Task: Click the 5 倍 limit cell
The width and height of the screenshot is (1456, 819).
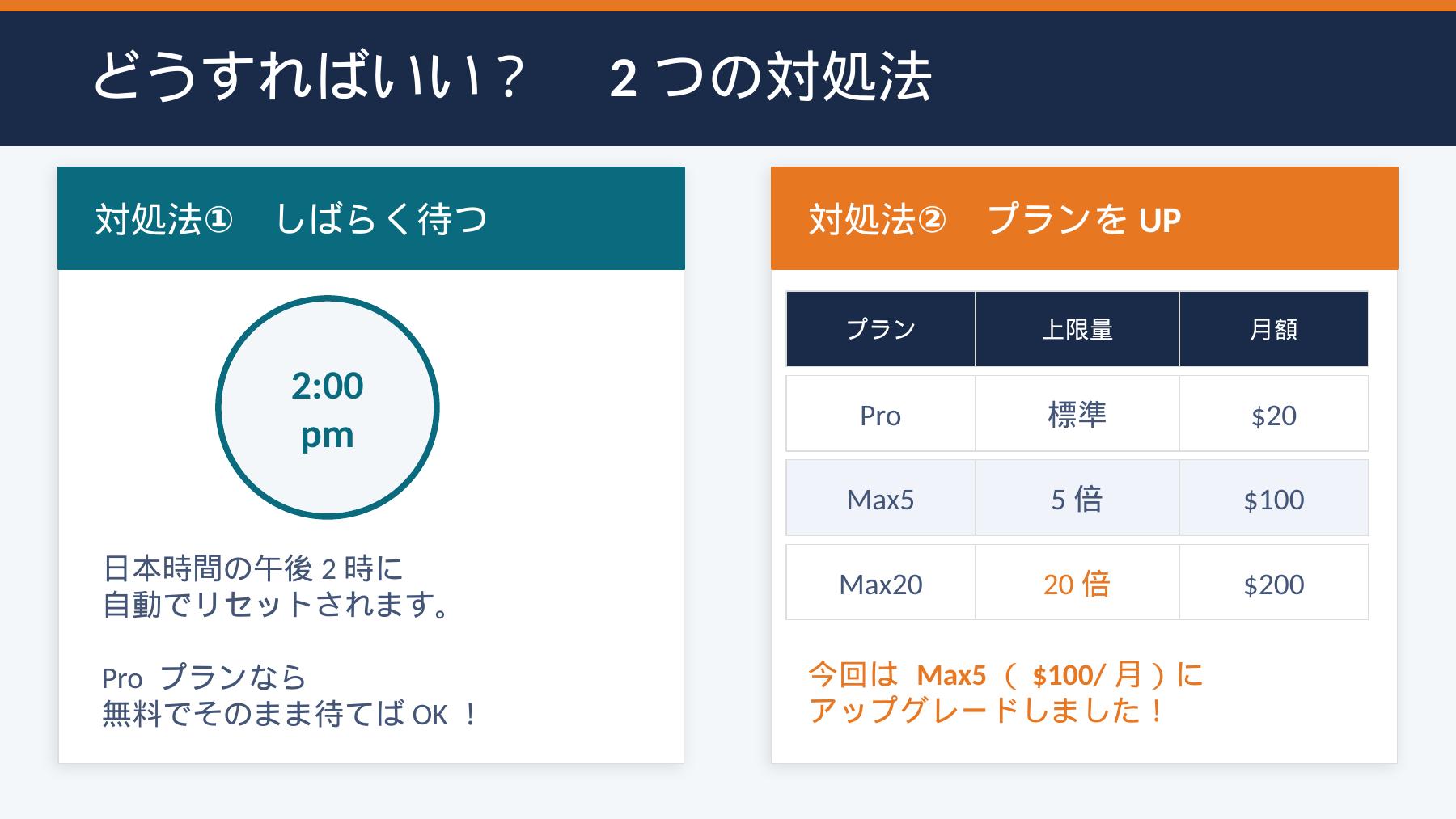Action: pos(1077,499)
